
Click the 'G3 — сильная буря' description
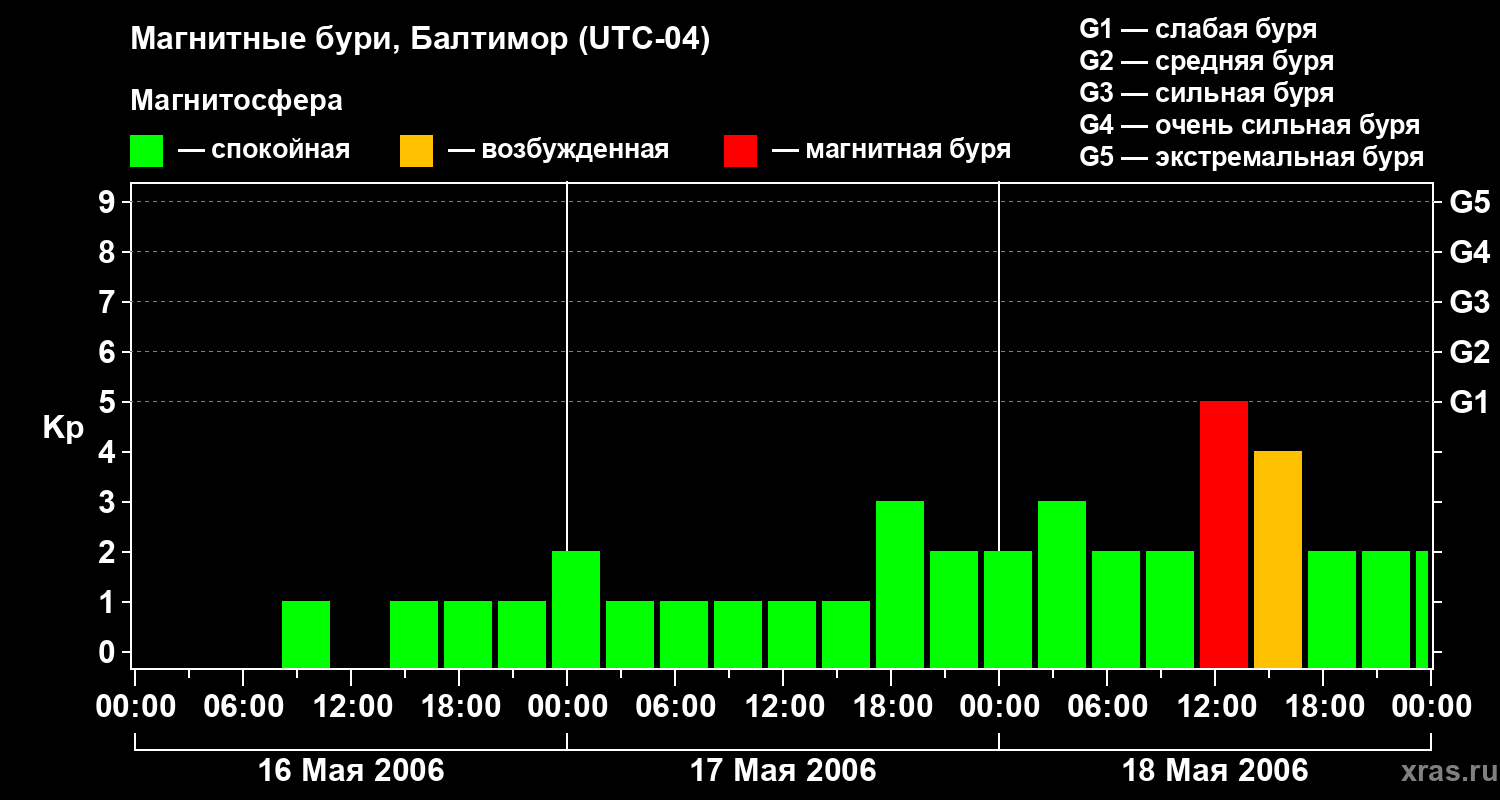1207,93
